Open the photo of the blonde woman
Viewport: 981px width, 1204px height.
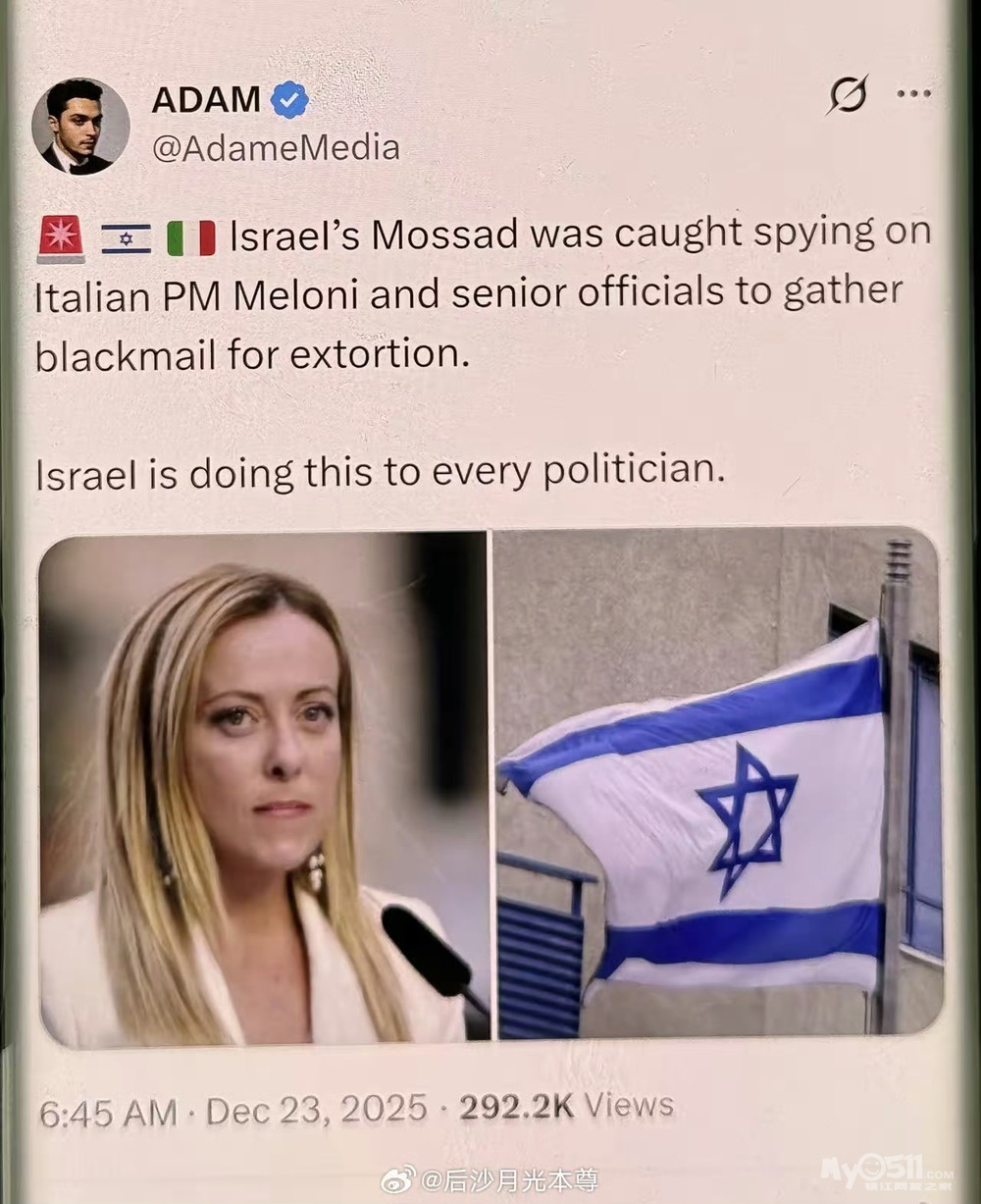pyautogui.click(x=263, y=788)
